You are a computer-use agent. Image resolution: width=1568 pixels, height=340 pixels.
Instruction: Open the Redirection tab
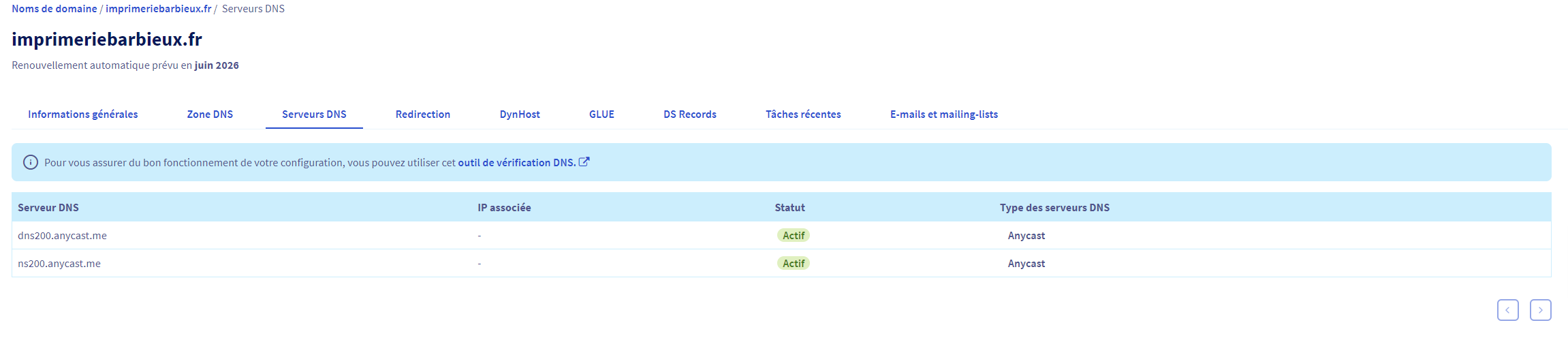(x=422, y=114)
